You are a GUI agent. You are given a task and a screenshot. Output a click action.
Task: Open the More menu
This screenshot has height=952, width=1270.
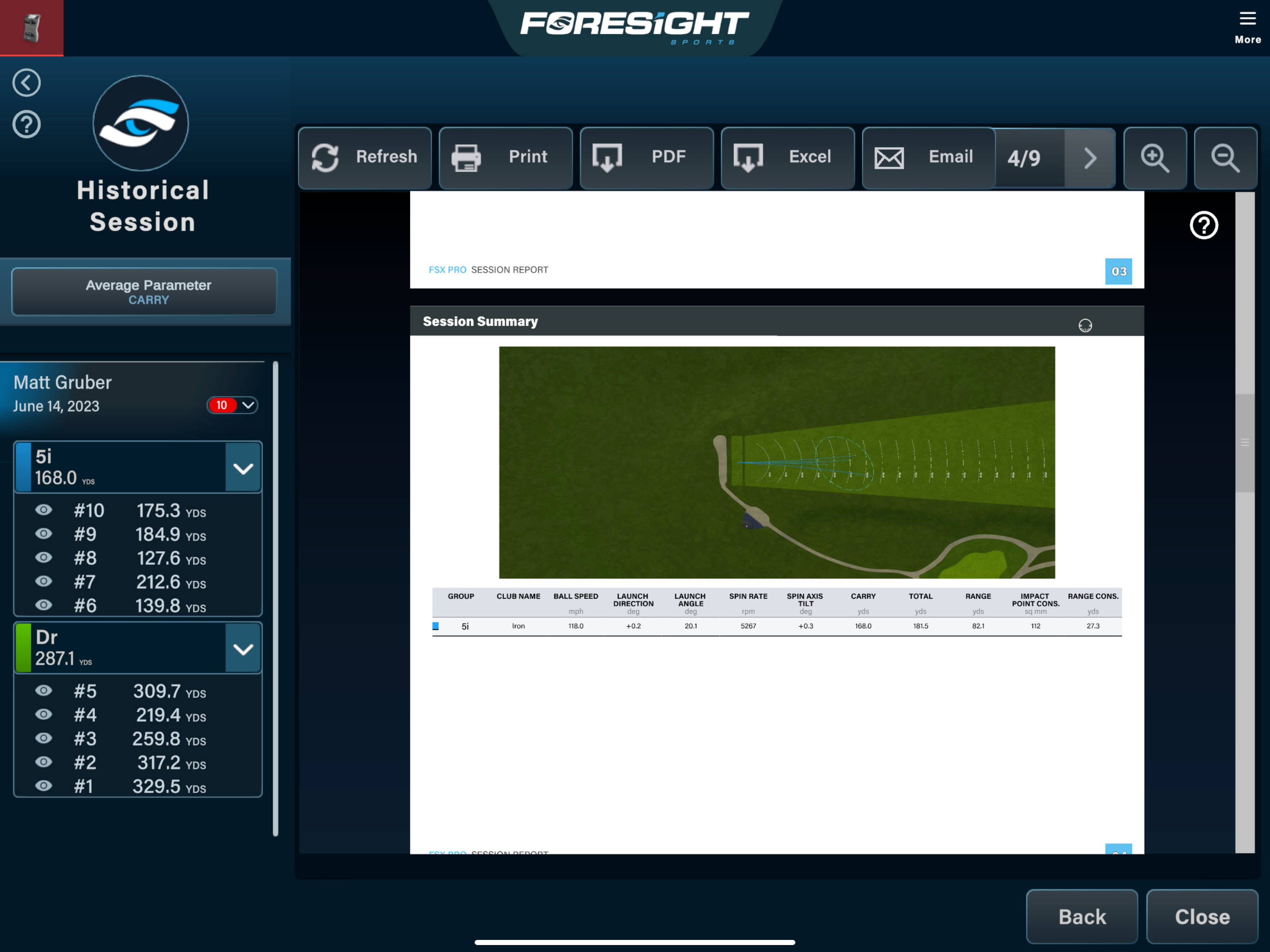click(1247, 26)
